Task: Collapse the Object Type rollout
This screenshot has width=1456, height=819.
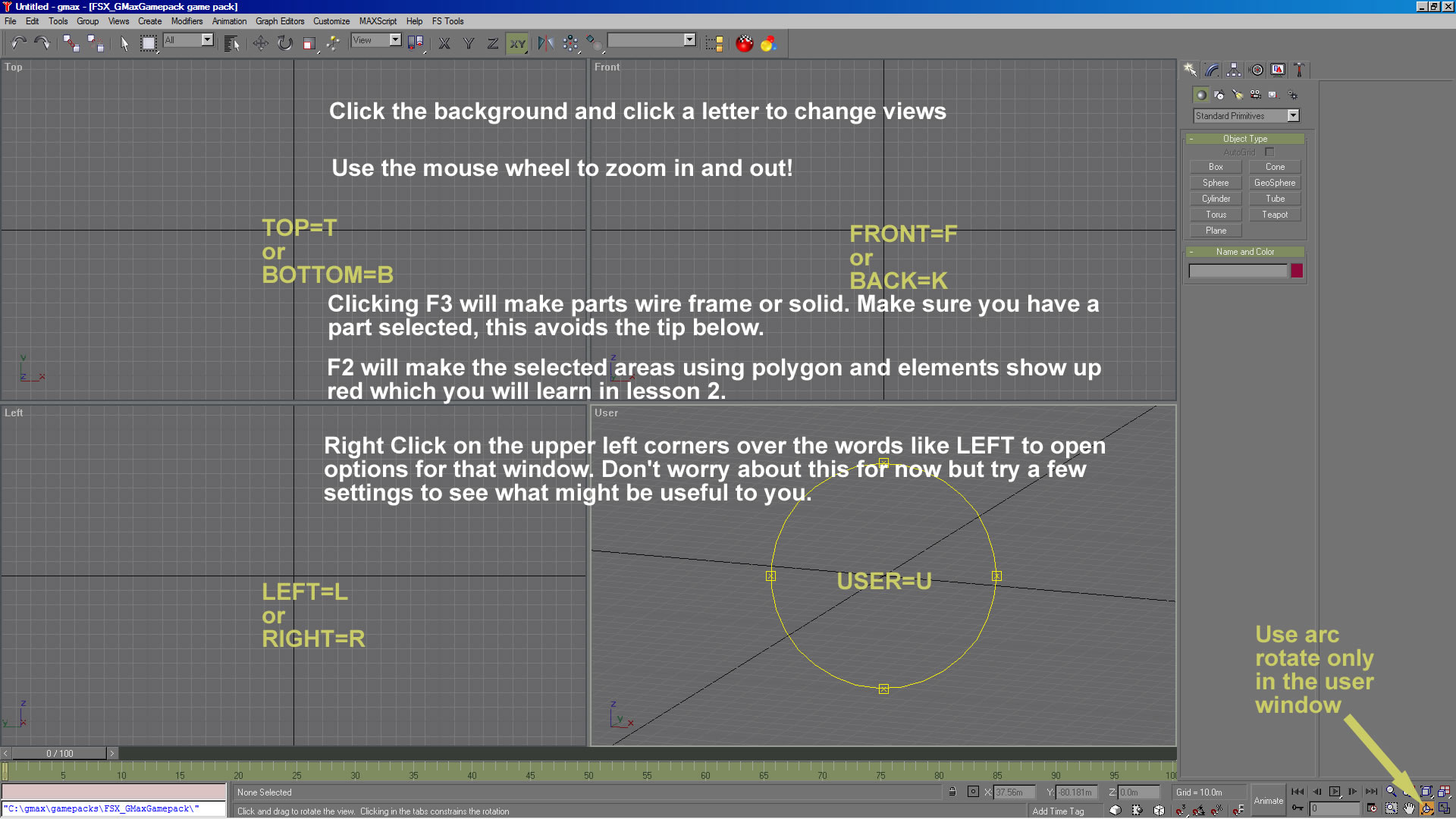Action: coord(1244,139)
